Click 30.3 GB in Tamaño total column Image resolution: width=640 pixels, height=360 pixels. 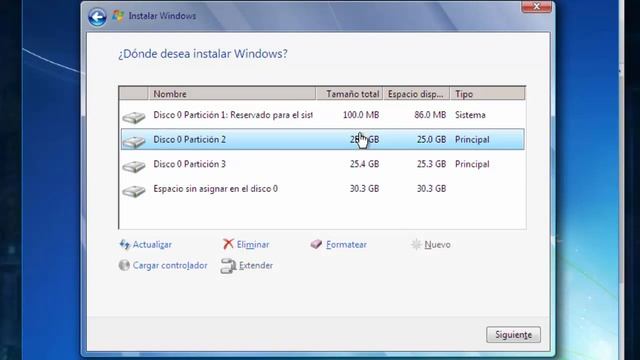click(x=364, y=189)
